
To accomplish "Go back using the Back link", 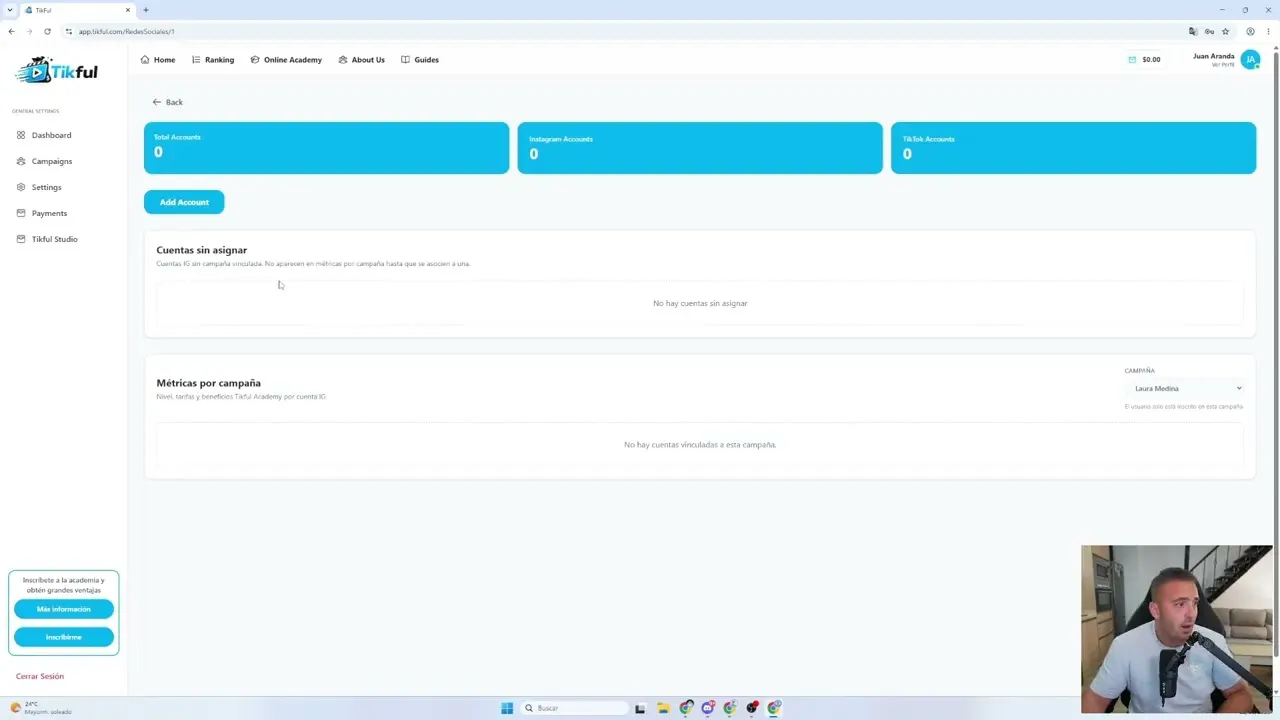I will point(167,102).
